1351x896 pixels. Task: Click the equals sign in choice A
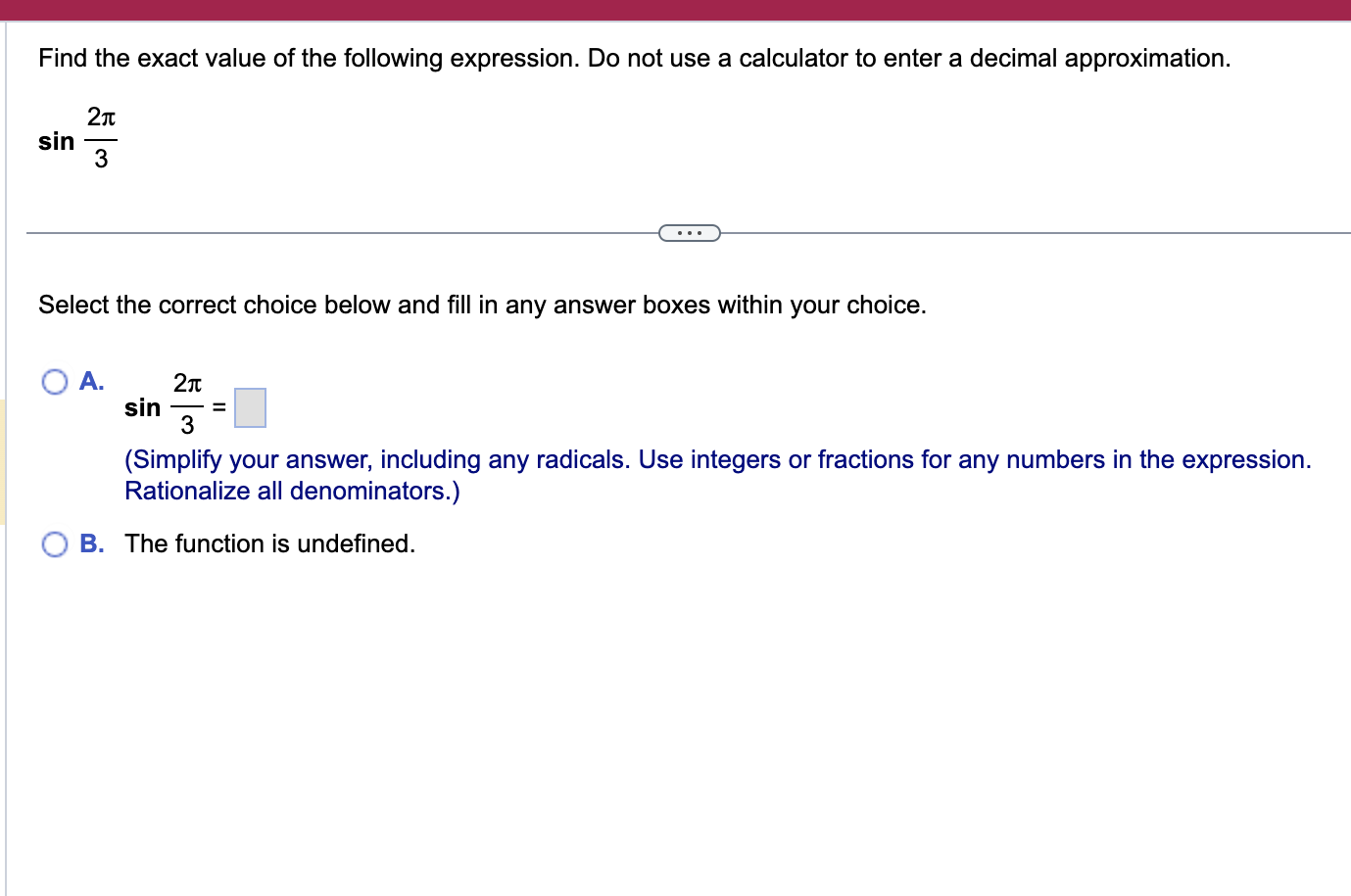click(221, 407)
